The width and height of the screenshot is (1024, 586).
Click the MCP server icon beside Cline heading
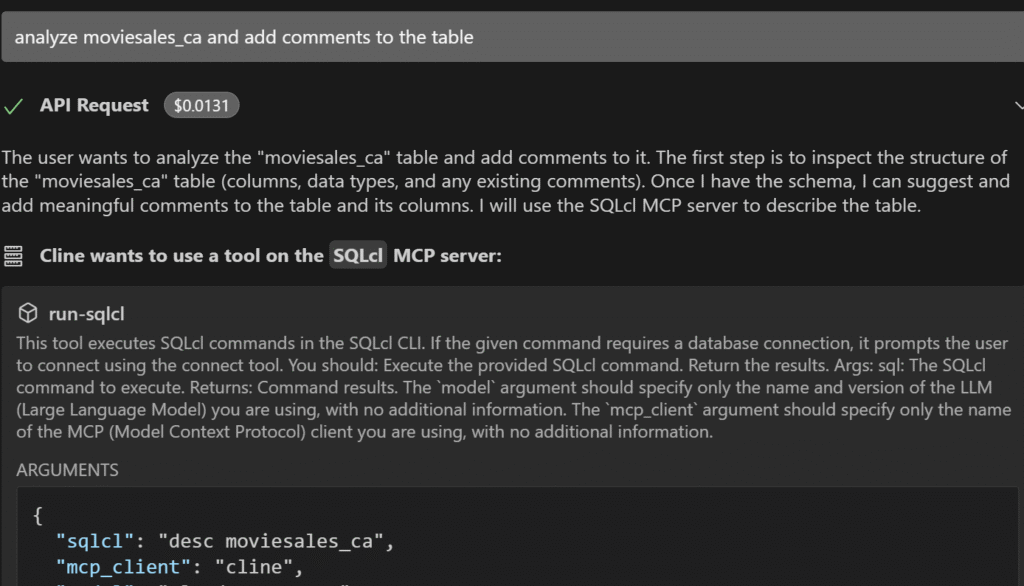pyautogui.click(x=14, y=256)
